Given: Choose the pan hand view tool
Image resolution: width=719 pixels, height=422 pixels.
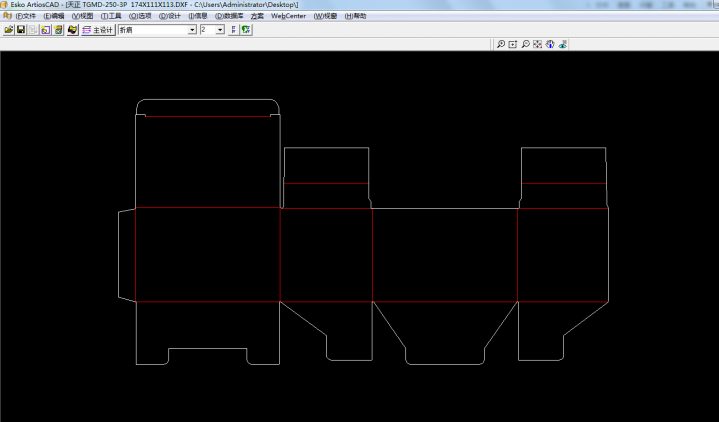Looking at the screenshot, I should 550,44.
